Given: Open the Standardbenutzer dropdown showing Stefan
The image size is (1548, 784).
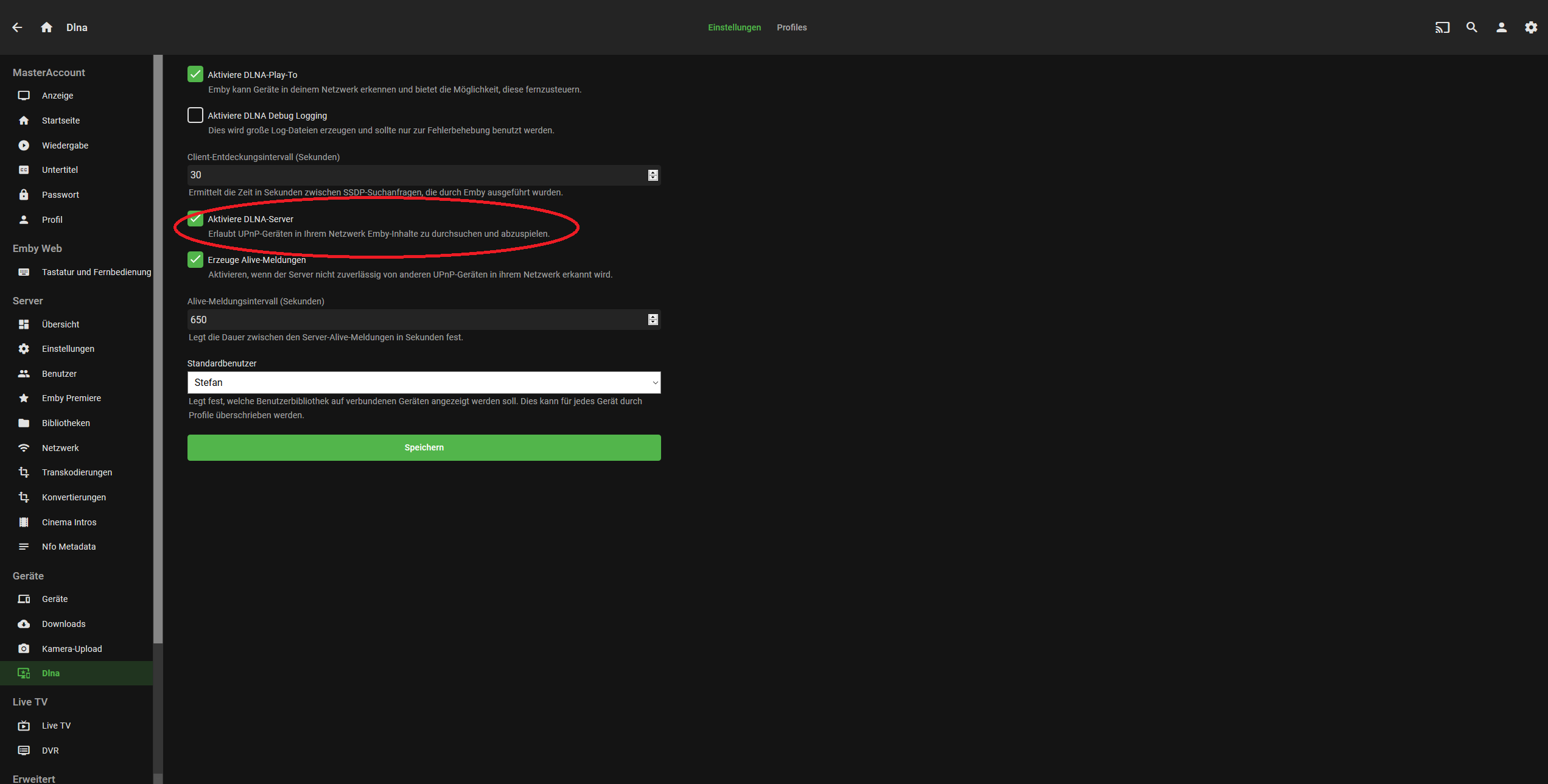Looking at the screenshot, I should (x=424, y=382).
